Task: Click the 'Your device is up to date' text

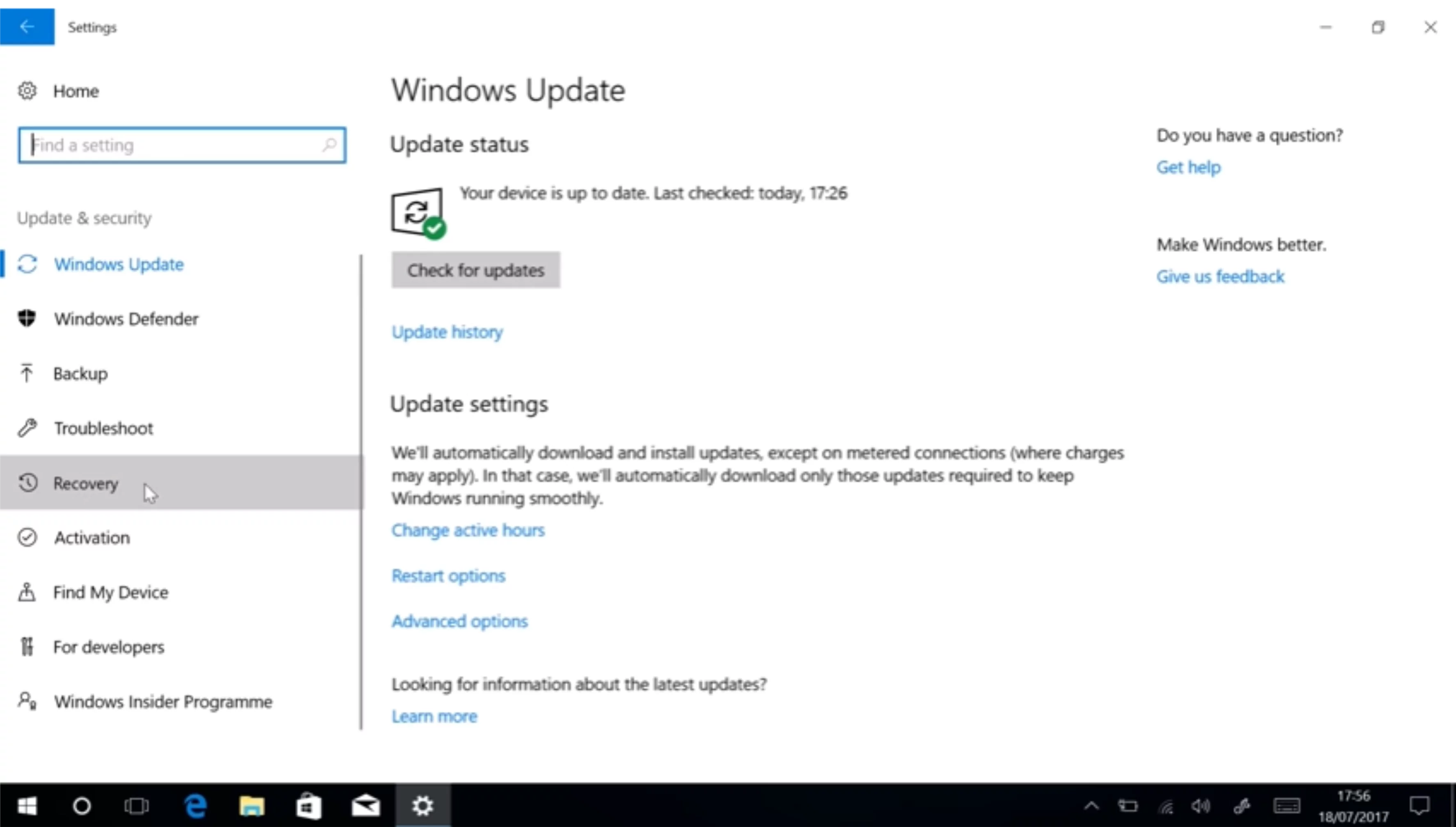Action: (653, 193)
